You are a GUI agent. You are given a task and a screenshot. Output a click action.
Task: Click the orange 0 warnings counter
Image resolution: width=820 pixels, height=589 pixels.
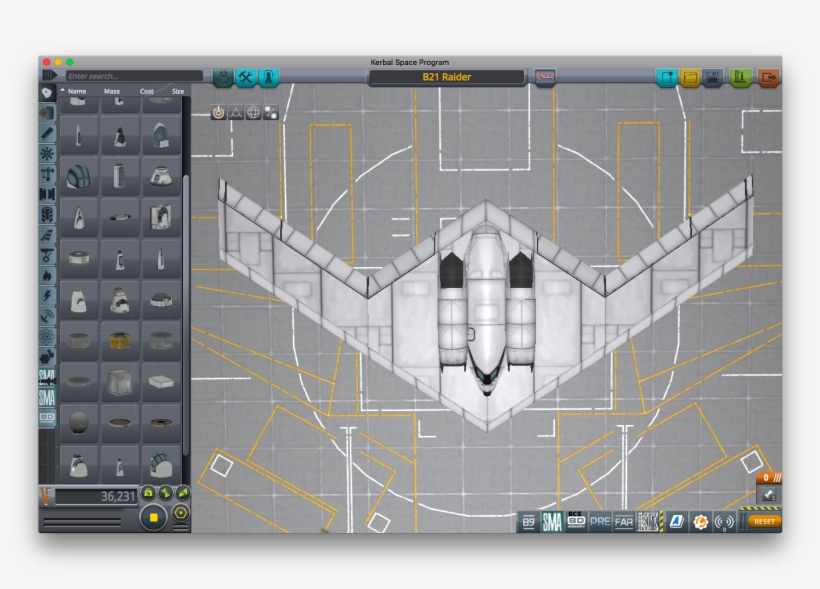pyautogui.click(x=766, y=477)
